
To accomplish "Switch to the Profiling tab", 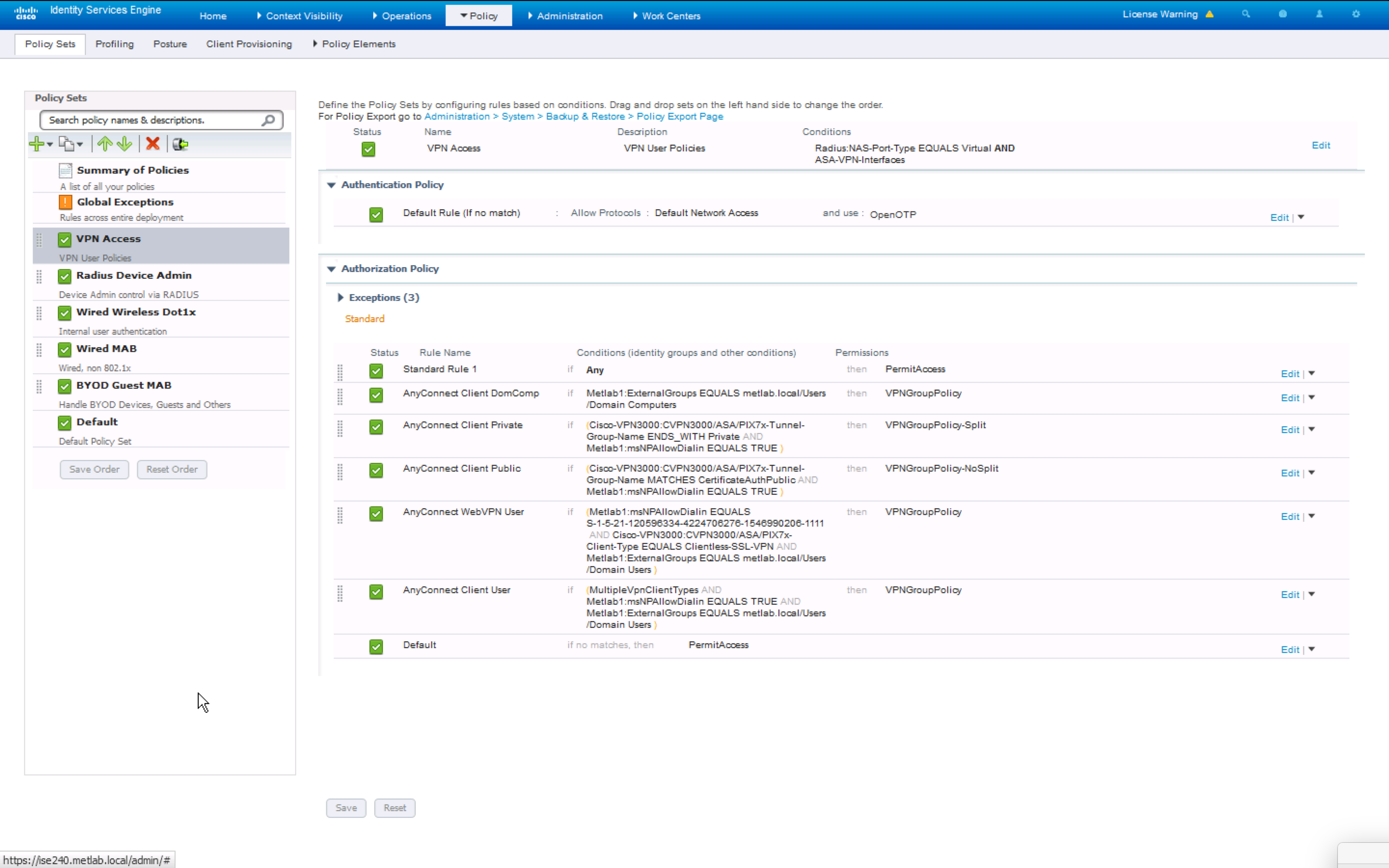I will click(114, 44).
